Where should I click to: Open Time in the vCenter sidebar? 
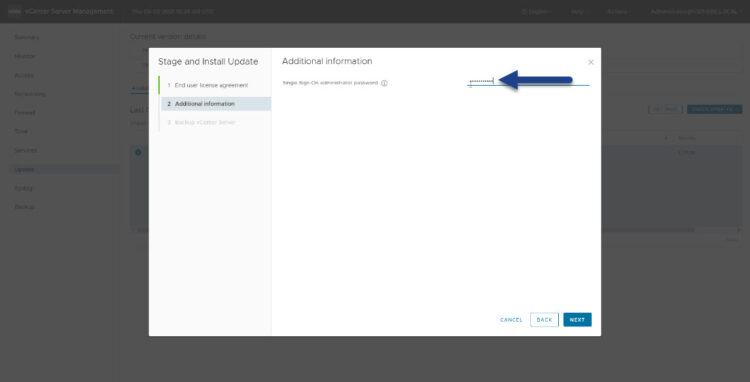click(x=20, y=131)
